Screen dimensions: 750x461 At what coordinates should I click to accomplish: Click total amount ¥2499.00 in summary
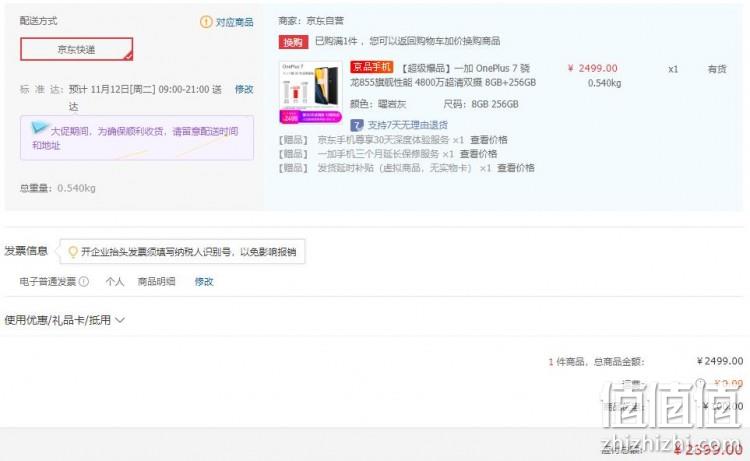pos(720,361)
